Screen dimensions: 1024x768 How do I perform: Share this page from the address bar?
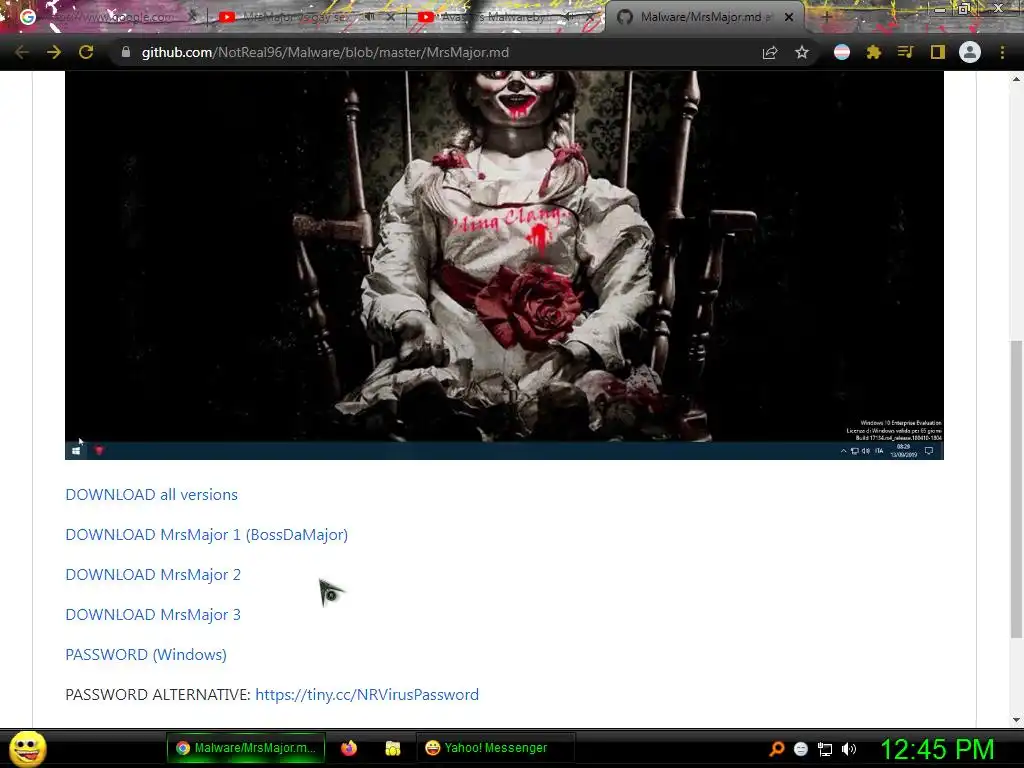tap(770, 52)
